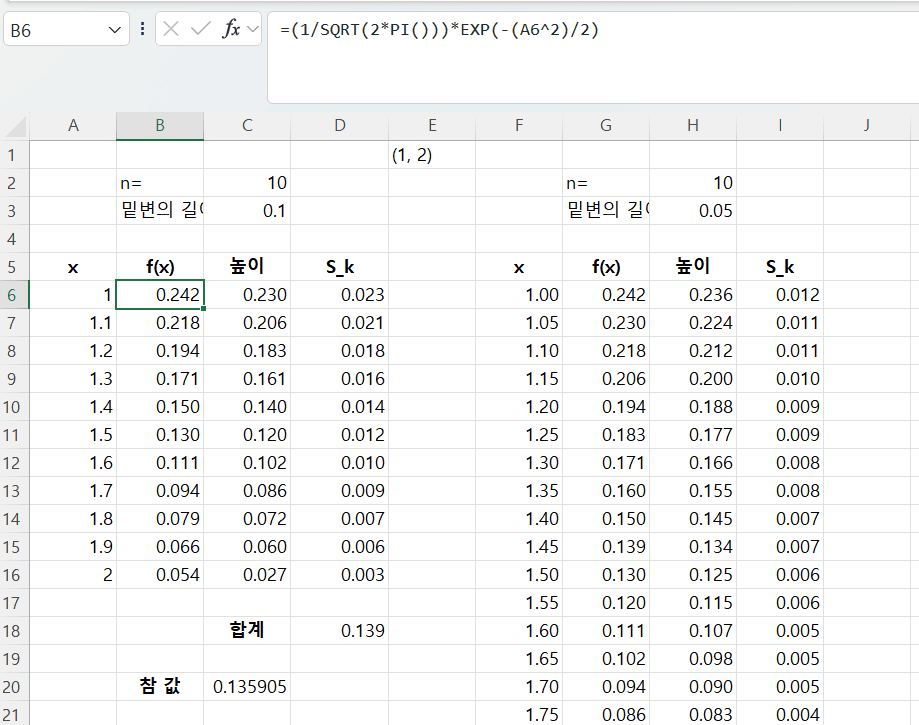This screenshot has height=725, width=919.
Task: Select row 18 header
Action: coord(14,631)
